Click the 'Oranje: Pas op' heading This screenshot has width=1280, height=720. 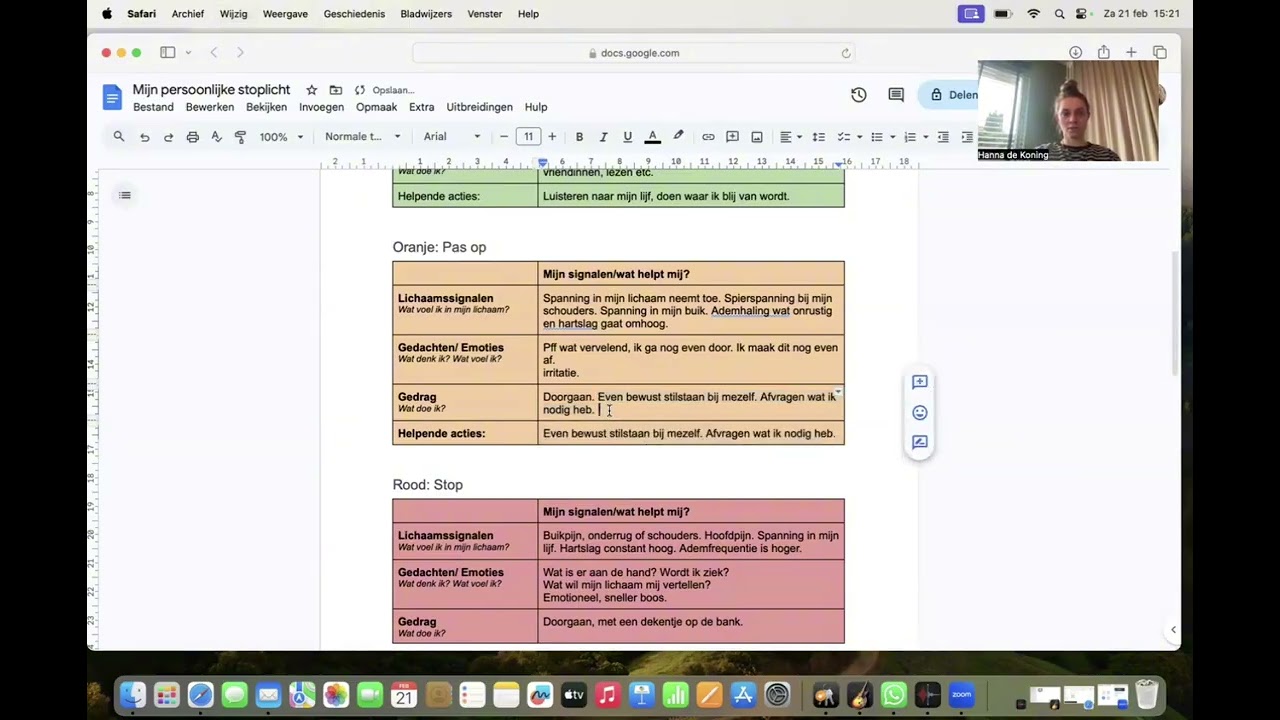pos(439,247)
